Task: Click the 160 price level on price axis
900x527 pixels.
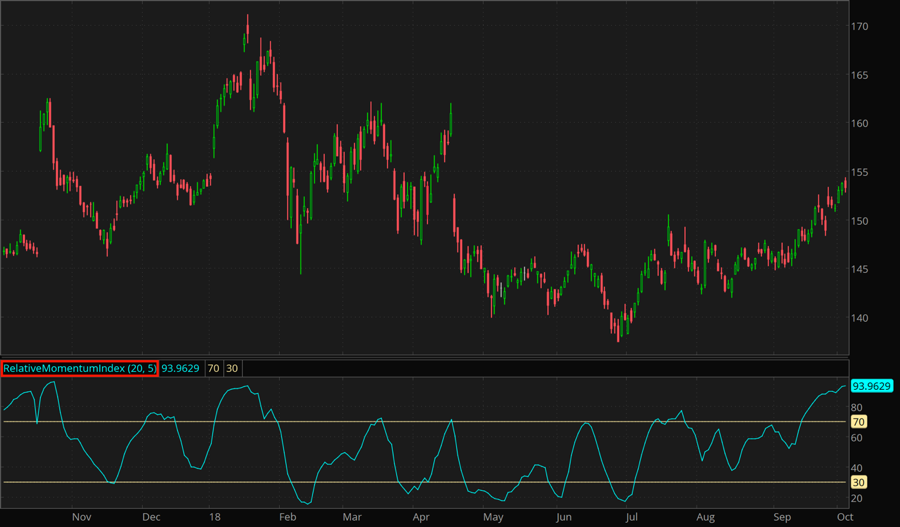Action: 860,124
